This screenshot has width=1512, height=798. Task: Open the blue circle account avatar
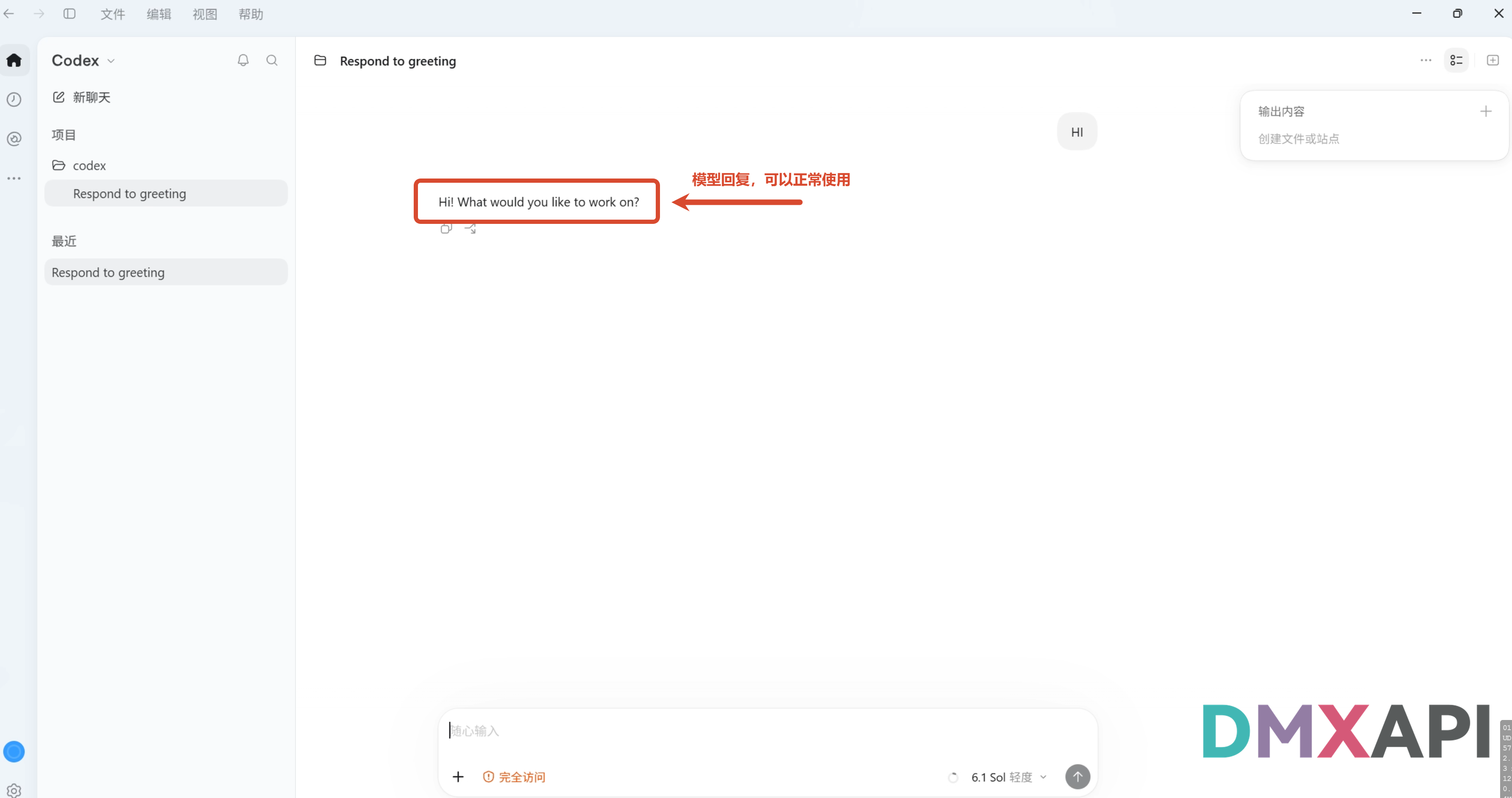coord(14,751)
